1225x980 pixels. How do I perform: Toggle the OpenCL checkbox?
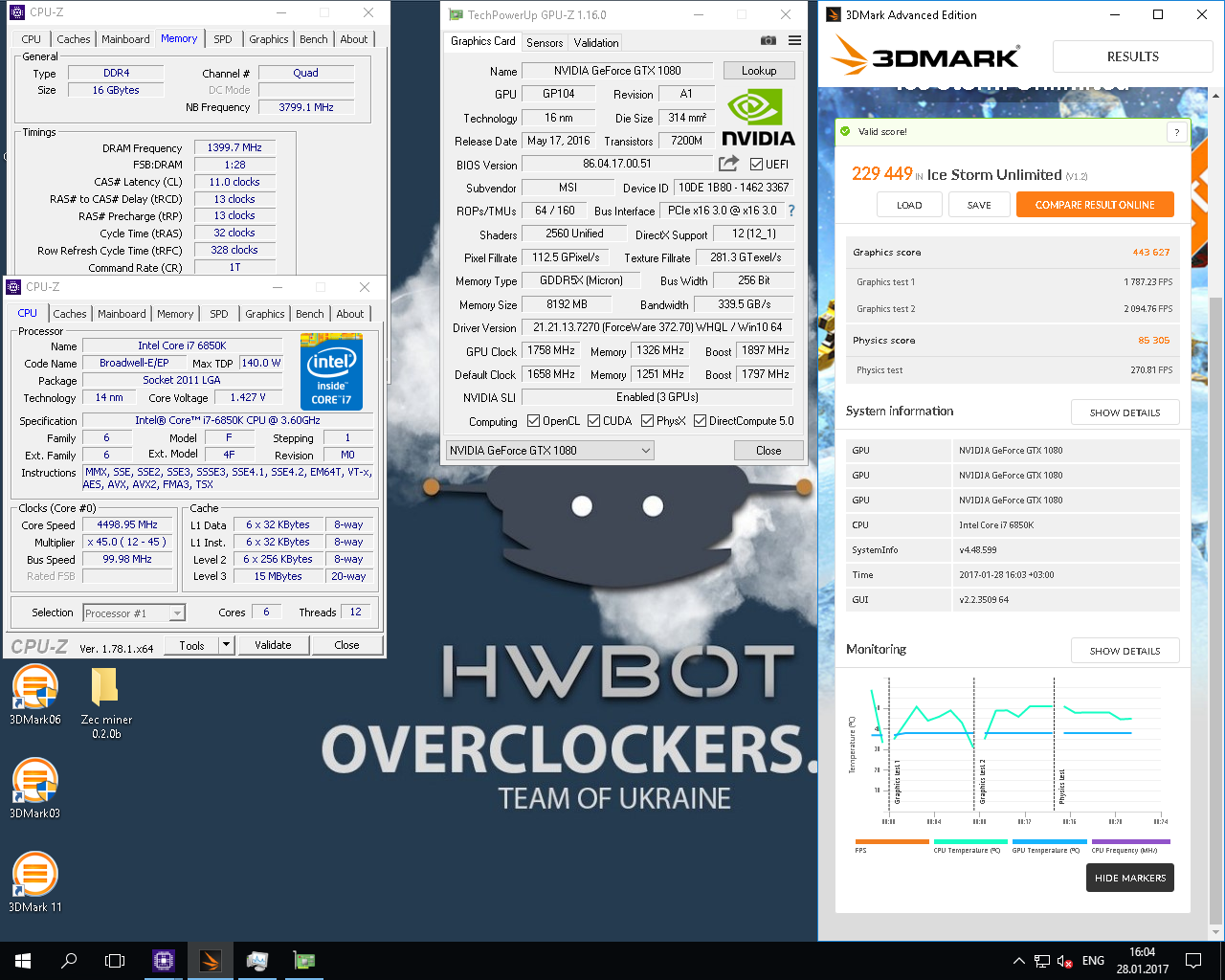click(534, 421)
